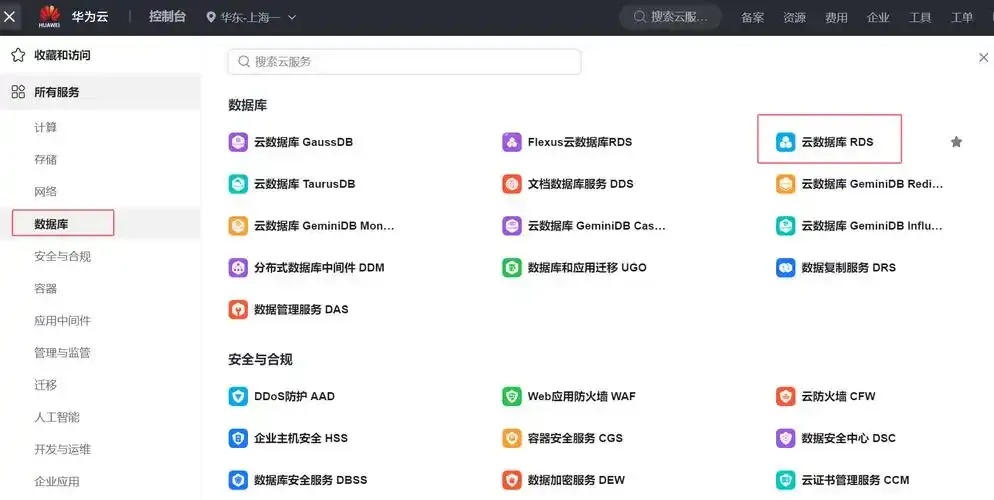Select 存储 category in sidebar

pos(46,160)
